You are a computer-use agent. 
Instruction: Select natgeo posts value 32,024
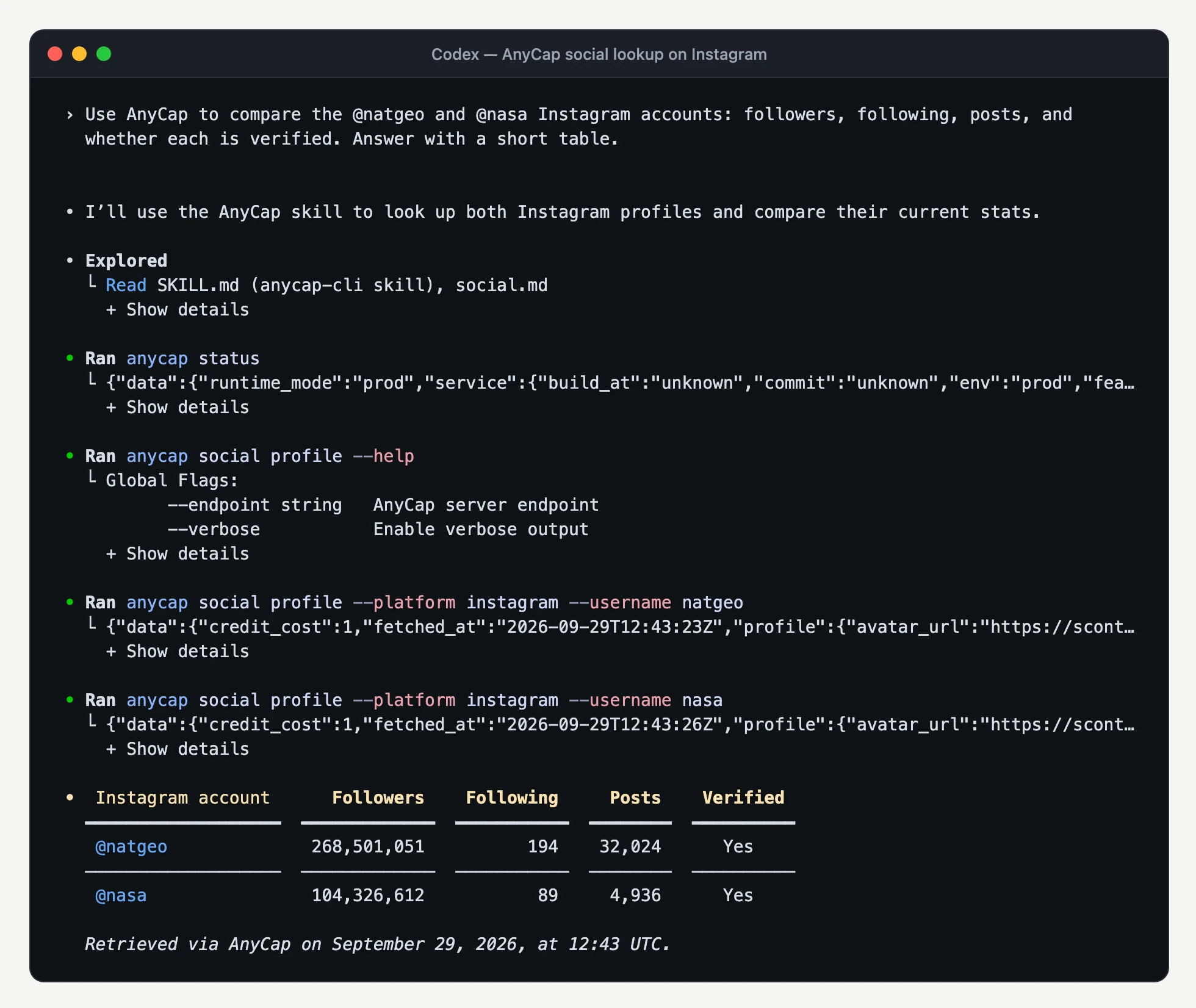pyautogui.click(x=630, y=846)
